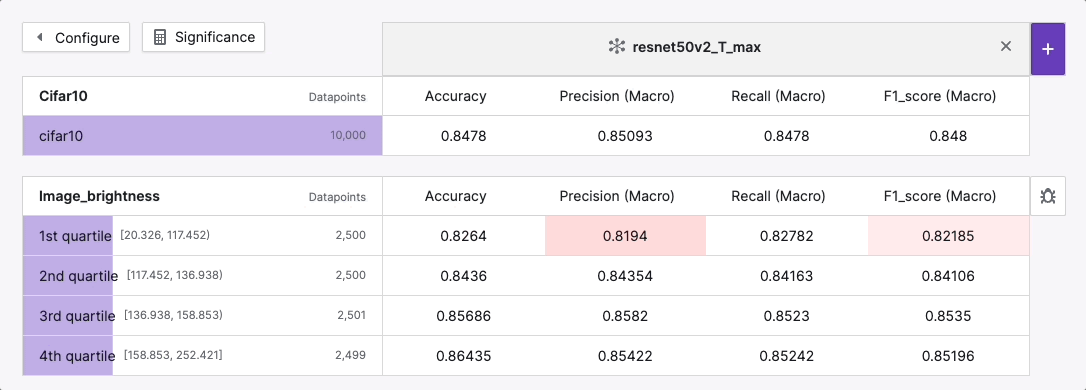This screenshot has height=390, width=1086.
Task: Click 3rd quartile datapoints count 2,501
Action: pos(351,315)
